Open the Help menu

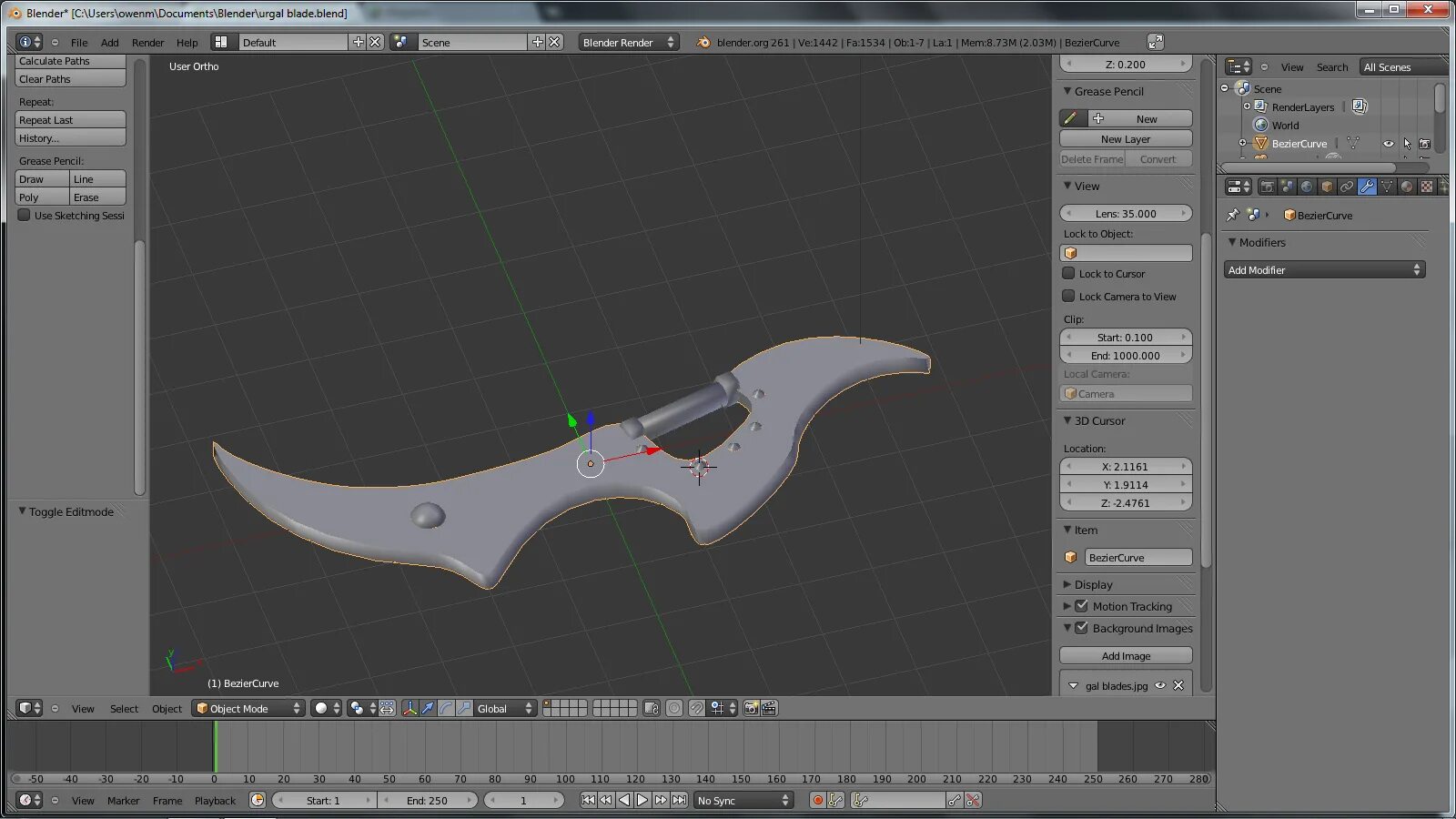[x=187, y=42]
